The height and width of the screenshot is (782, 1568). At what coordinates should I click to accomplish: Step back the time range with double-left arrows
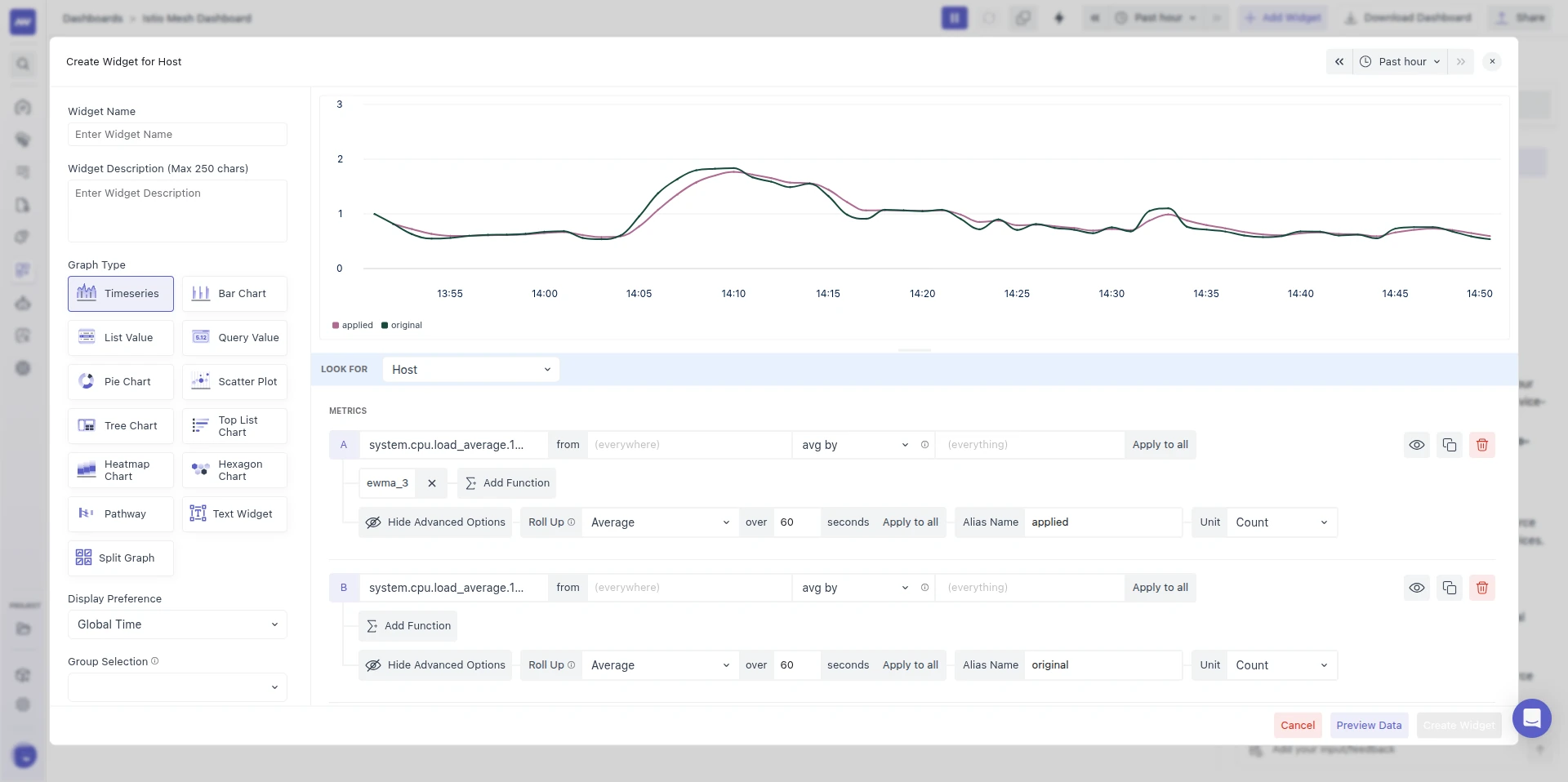[1339, 61]
